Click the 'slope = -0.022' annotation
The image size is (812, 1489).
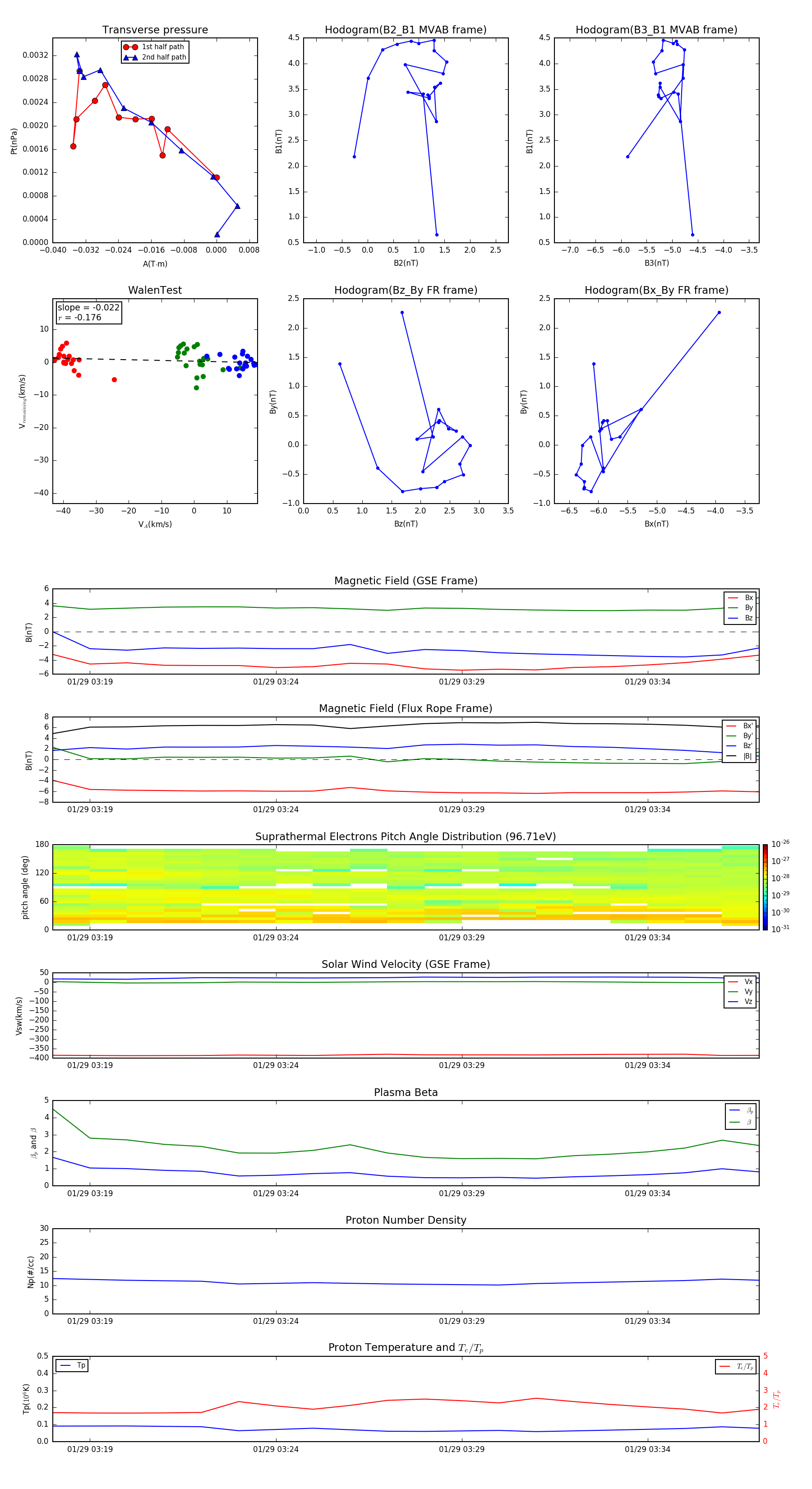[88, 308]
